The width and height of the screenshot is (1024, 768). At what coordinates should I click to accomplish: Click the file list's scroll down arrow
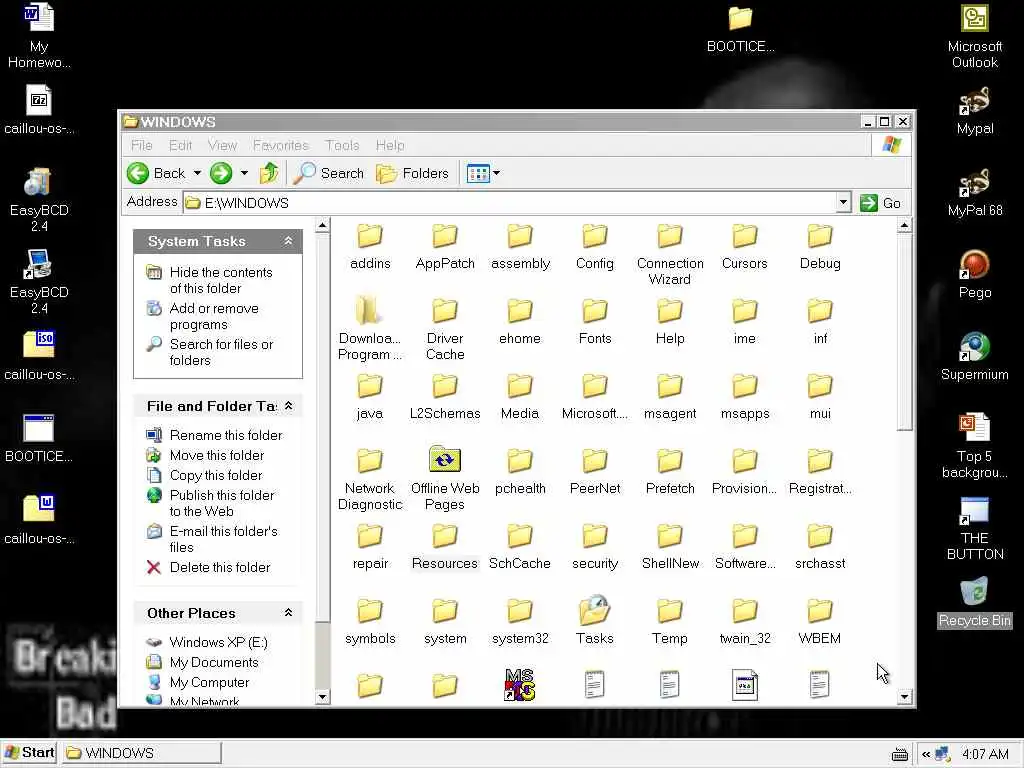coord(904,696)
